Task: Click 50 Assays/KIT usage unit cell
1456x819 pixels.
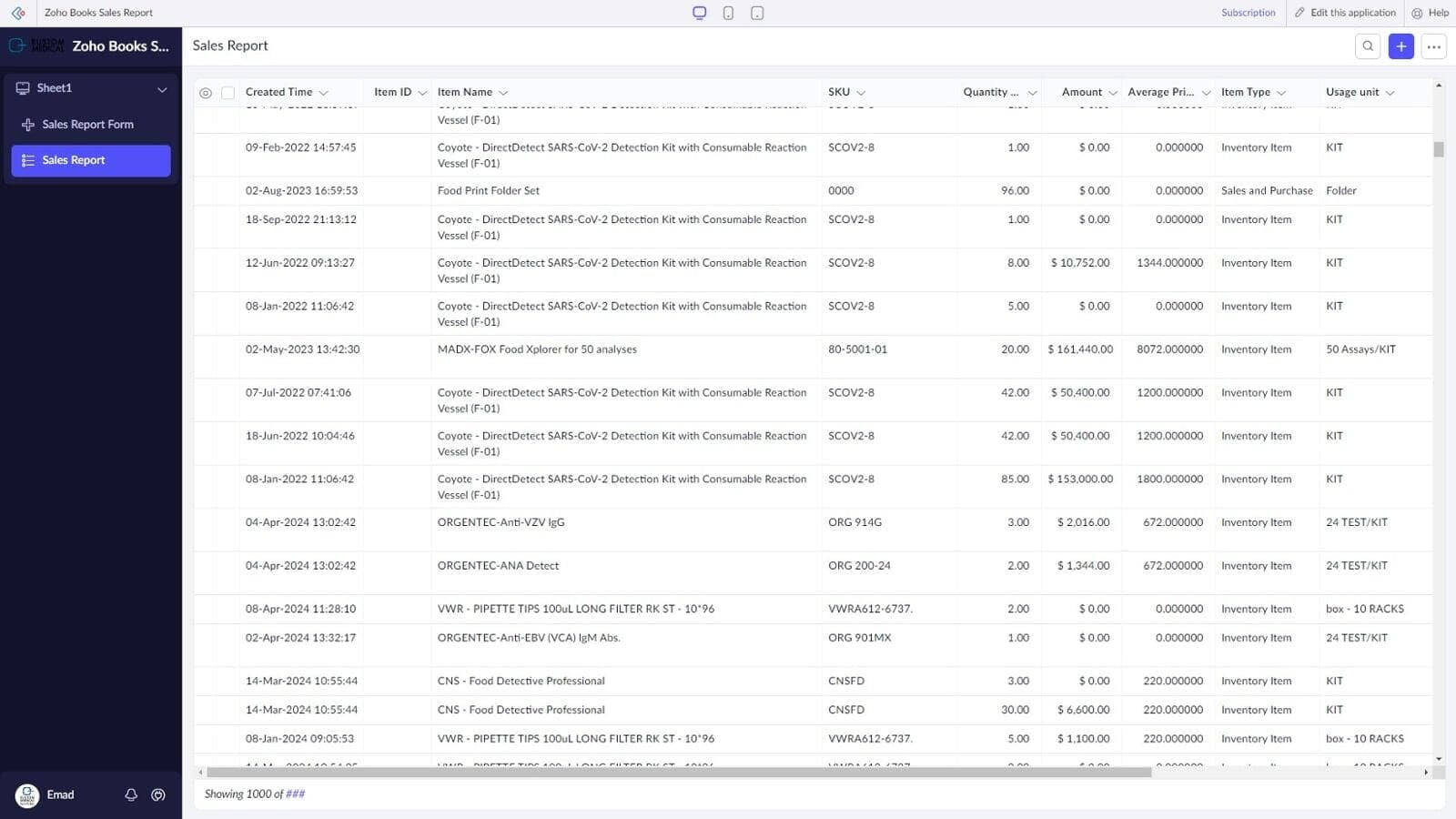Action: (x=1360, y=349)
